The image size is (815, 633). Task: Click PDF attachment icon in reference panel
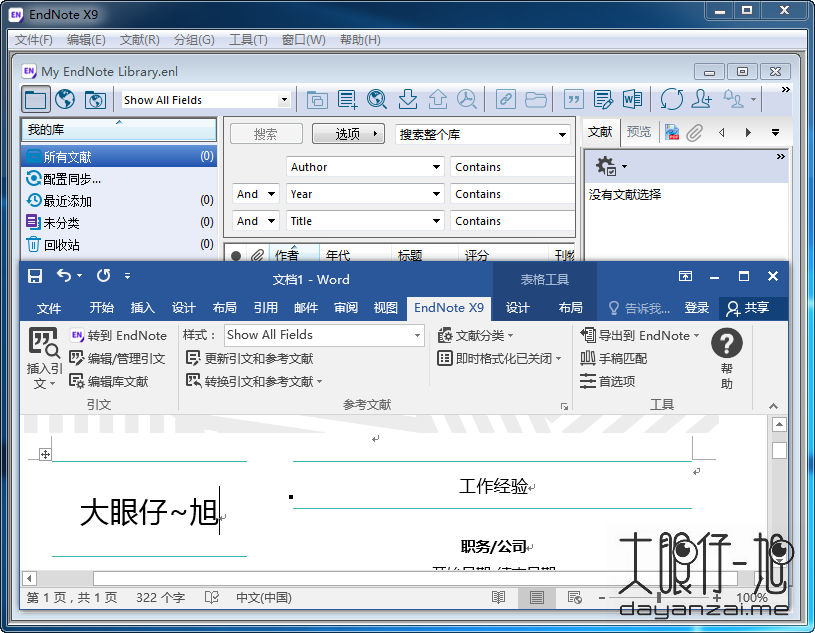(672, 133)
